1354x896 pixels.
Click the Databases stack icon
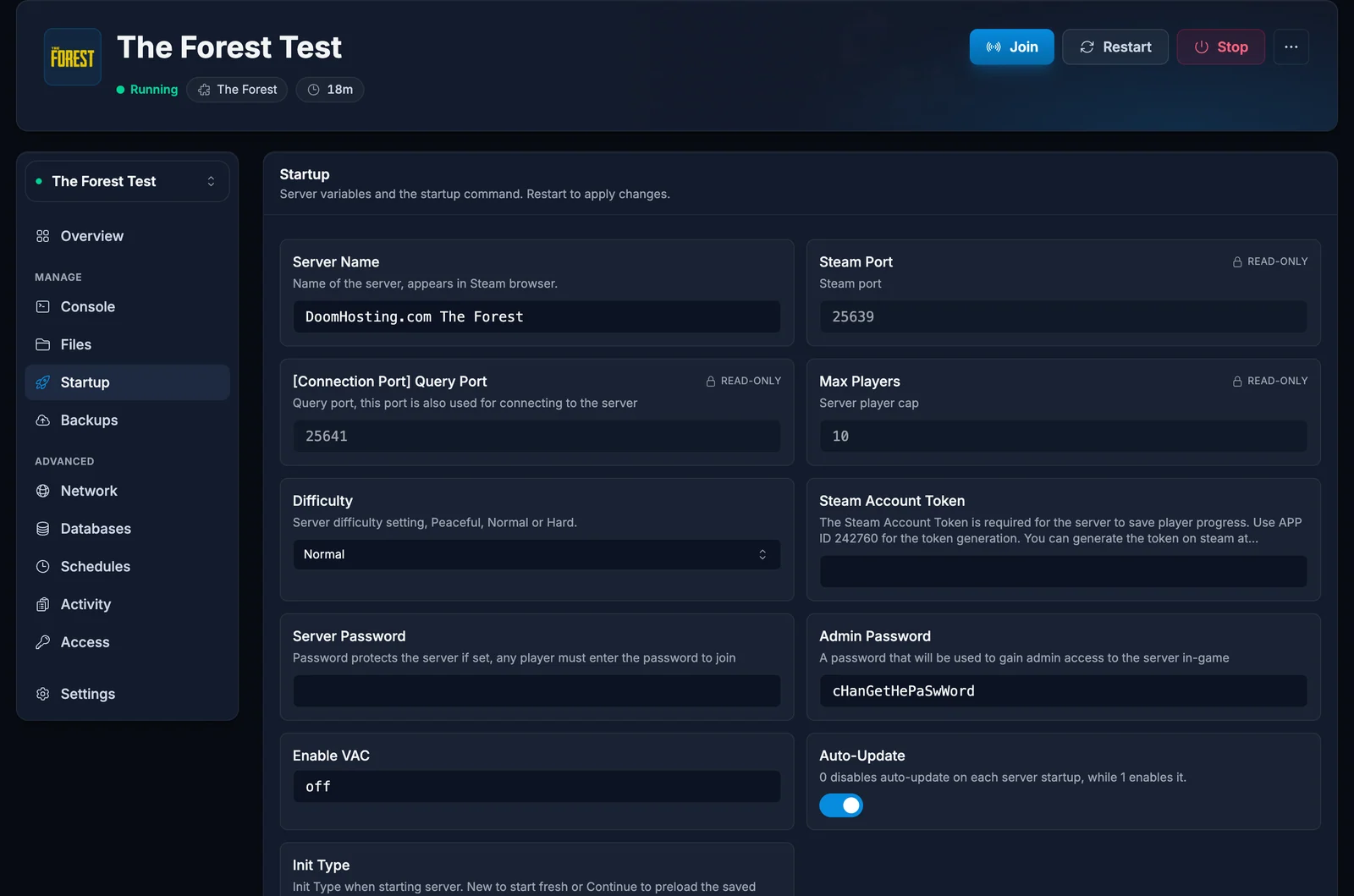[43, 529]
